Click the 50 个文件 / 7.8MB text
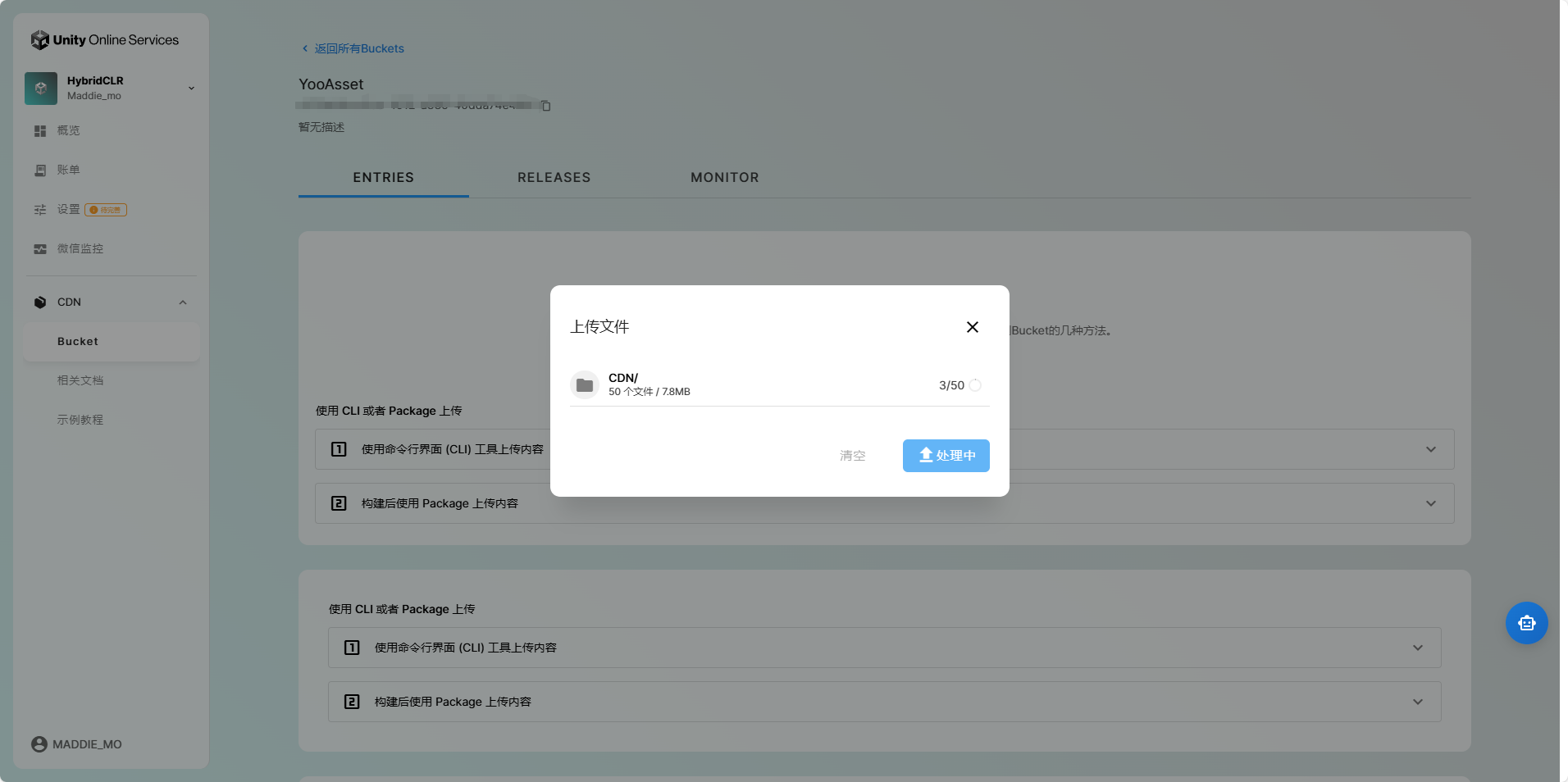The width and height of the screenshot is (1568, 782). (650, 392)
